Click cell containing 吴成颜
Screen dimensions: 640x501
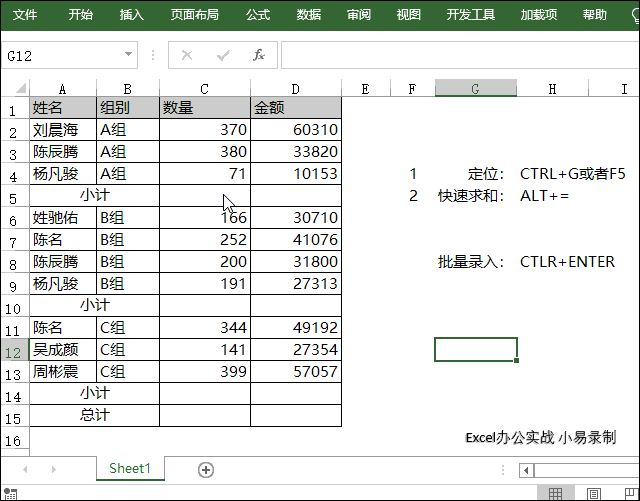(63, 350)
